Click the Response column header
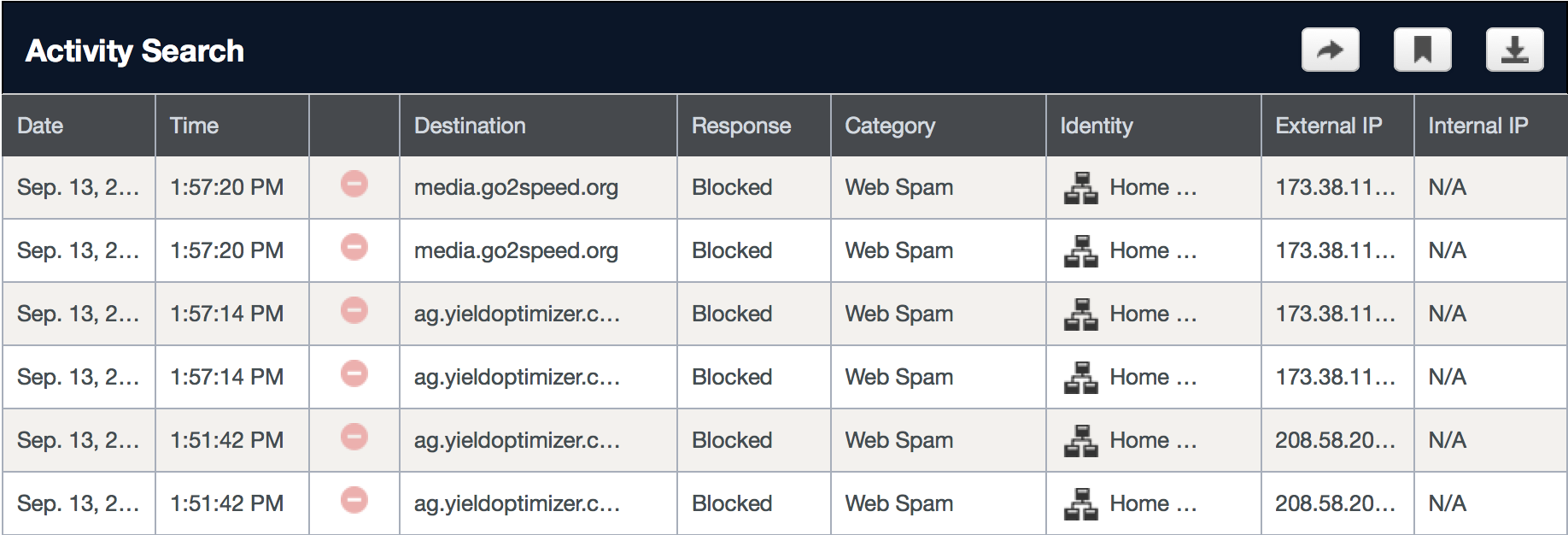Screen dimensions: 1568x535 point(740,126)
